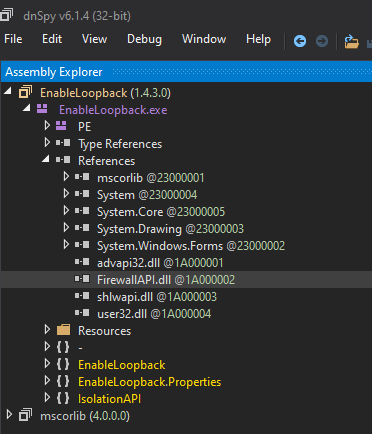Click the IsolationAPI namespace braces icon
Screen dimensions: 372x434
click(x=63, y=398)
